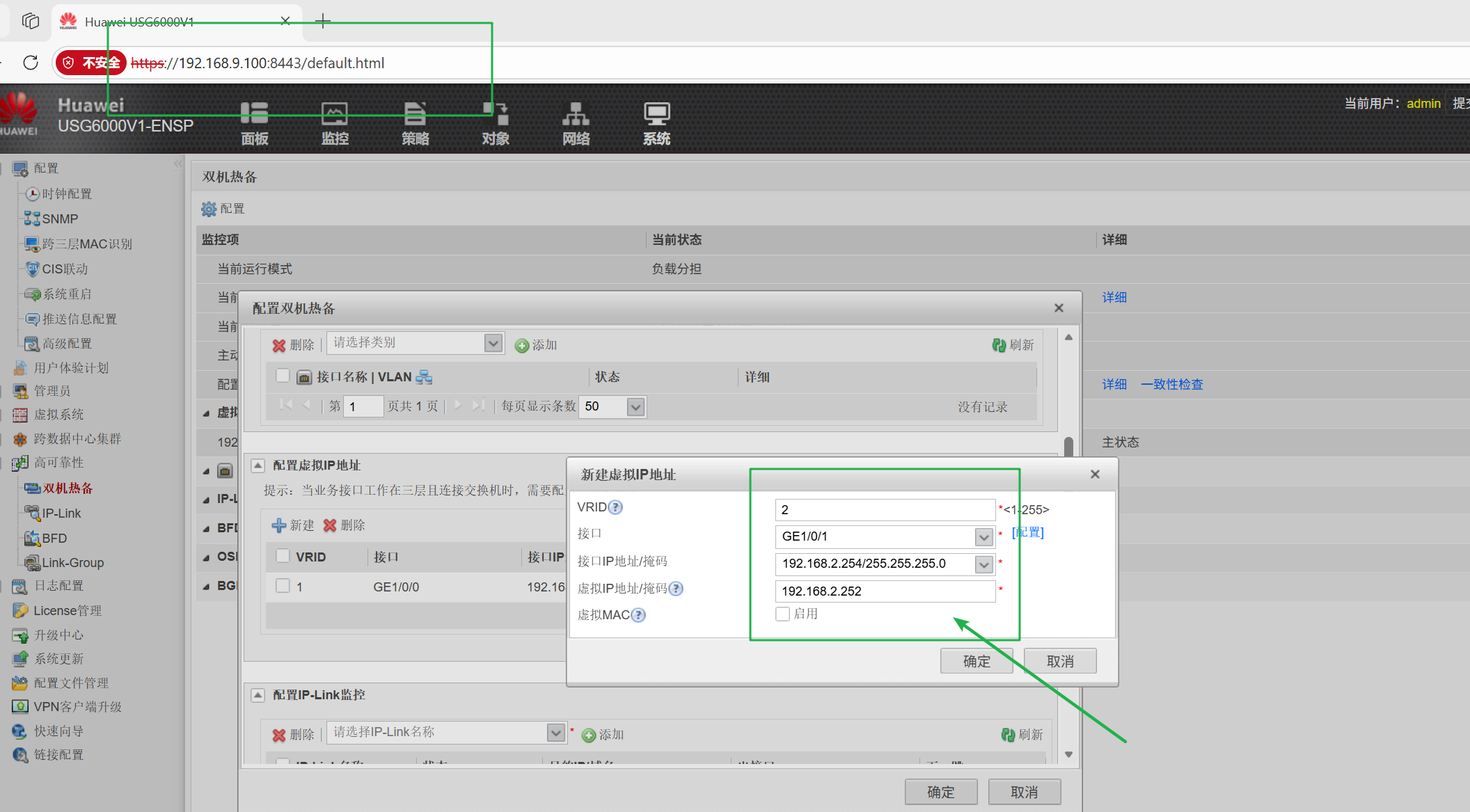The image size is (1470, 812).
Task: Click the VRID help question icon
Action: click(615, 507)
